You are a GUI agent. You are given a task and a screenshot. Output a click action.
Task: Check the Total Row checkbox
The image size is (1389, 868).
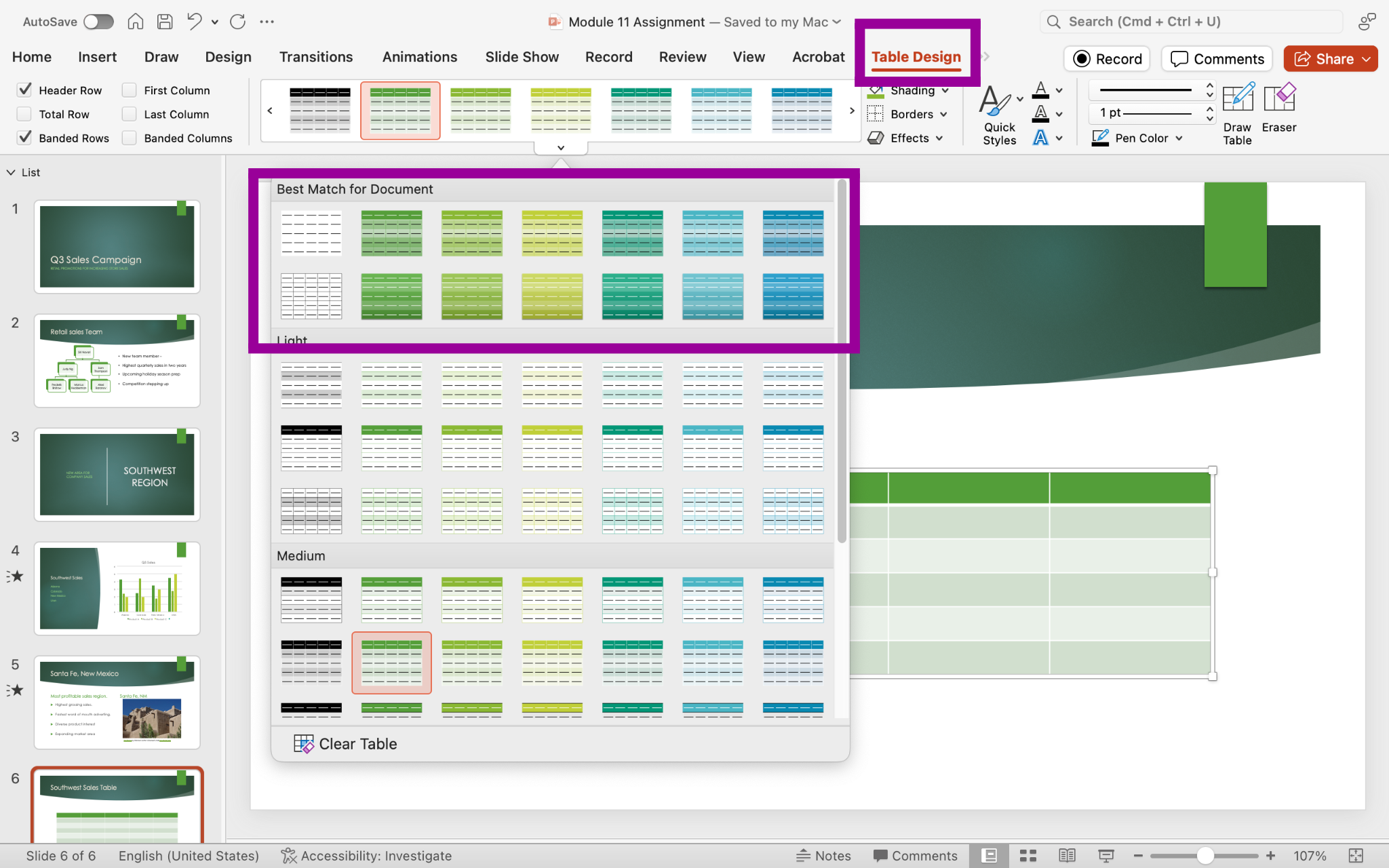[24, 114]
